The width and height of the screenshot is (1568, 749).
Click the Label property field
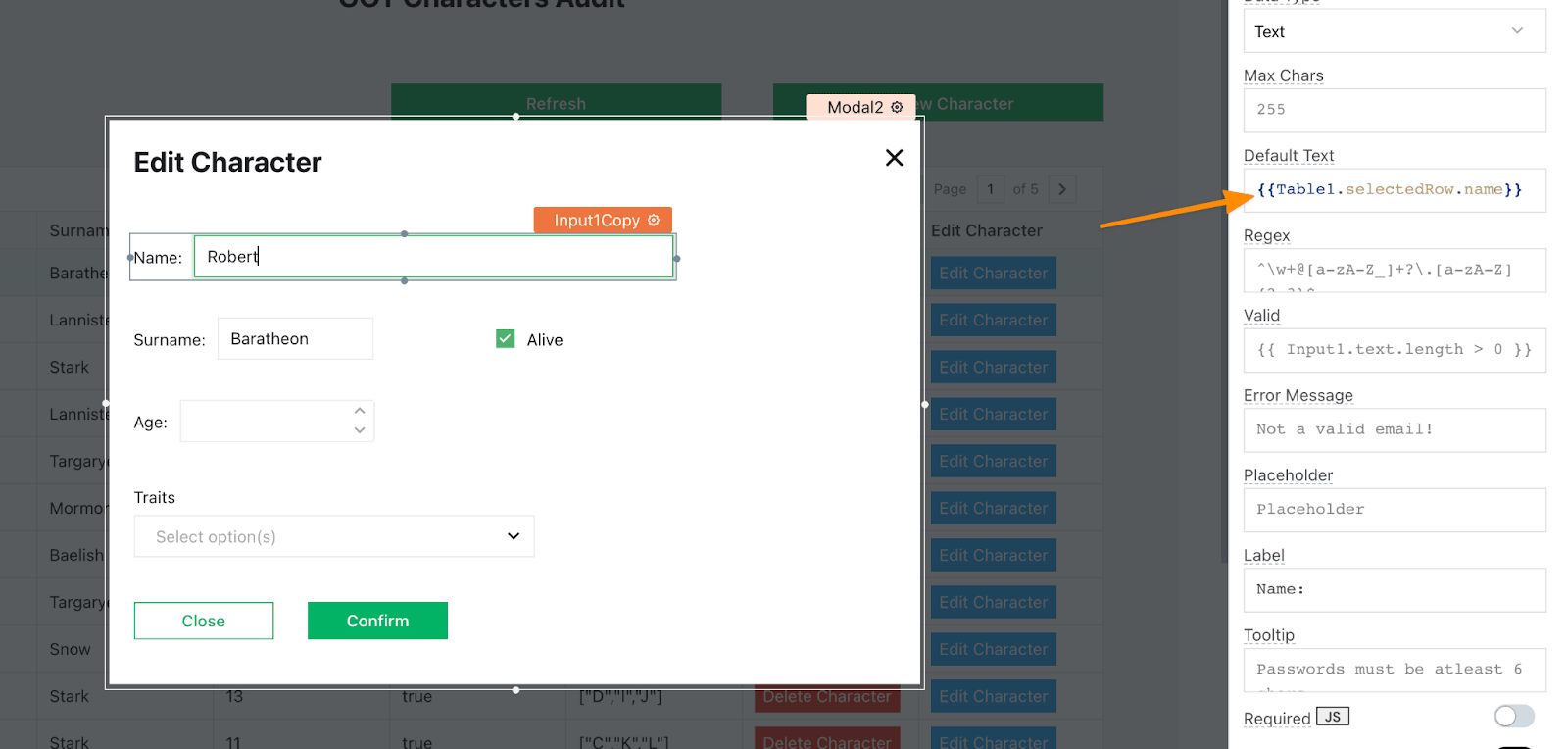1394,590
